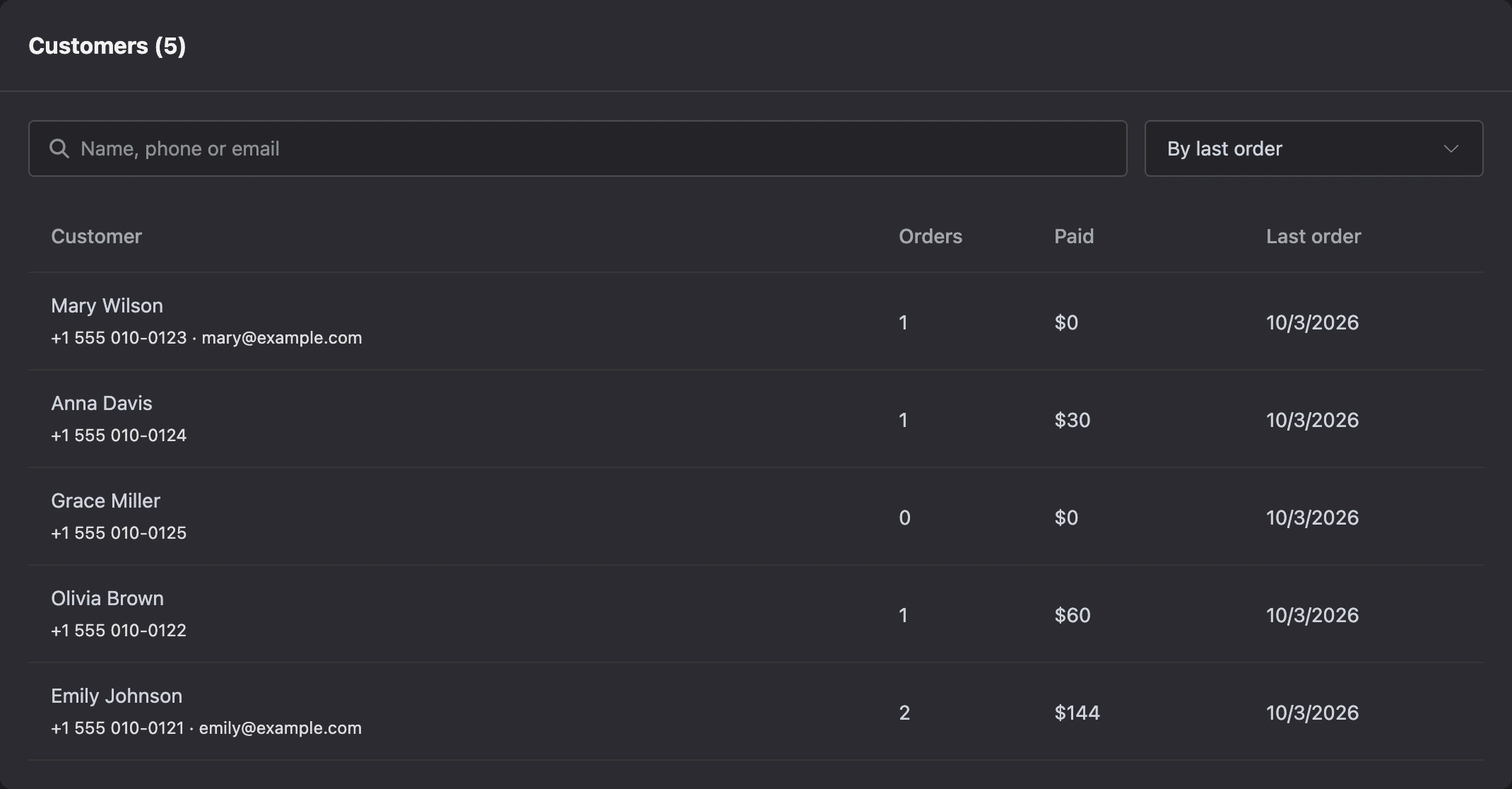Click the Paid column header
Screen dimensions: 1512x789
point(1074,236)
